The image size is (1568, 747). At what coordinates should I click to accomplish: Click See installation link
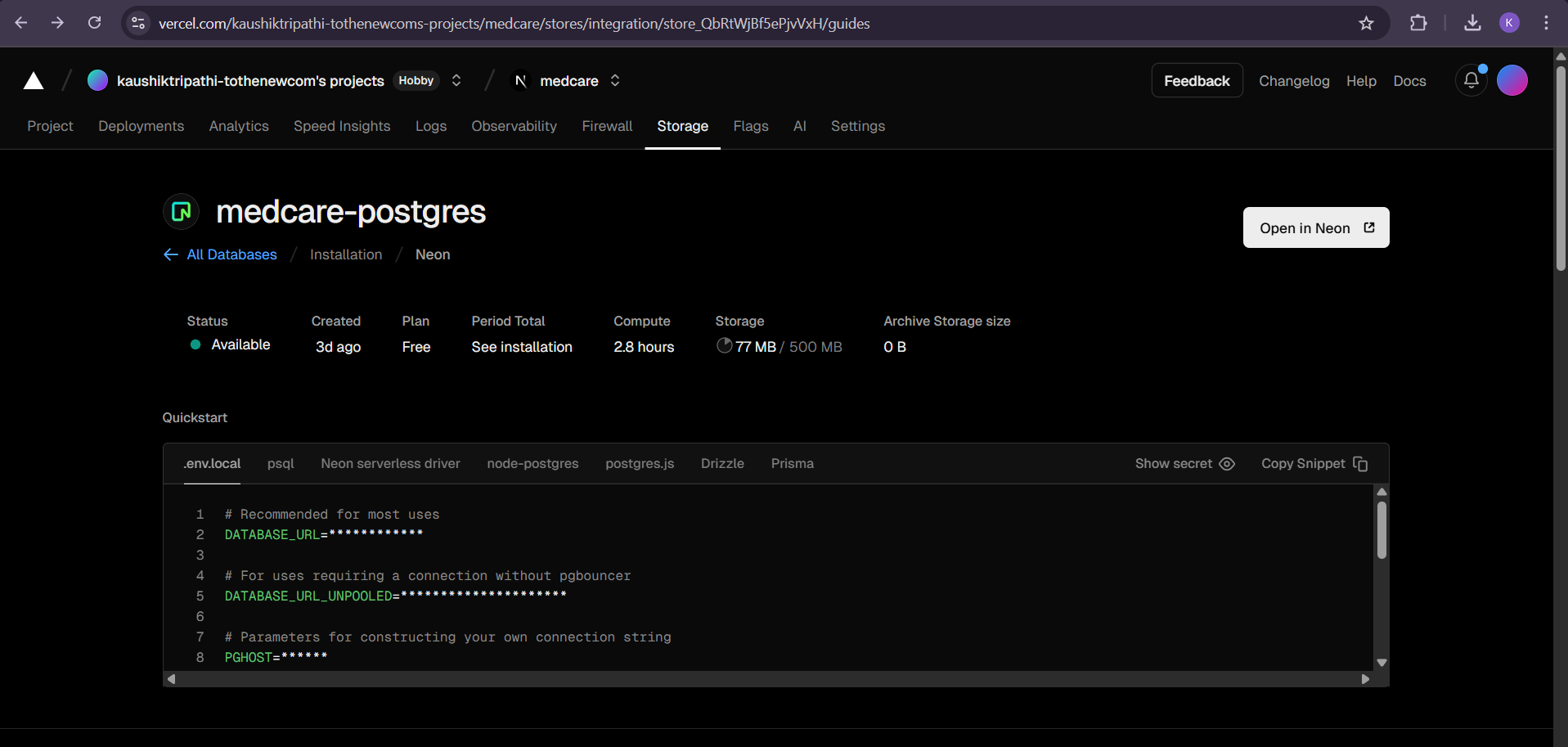522,347
